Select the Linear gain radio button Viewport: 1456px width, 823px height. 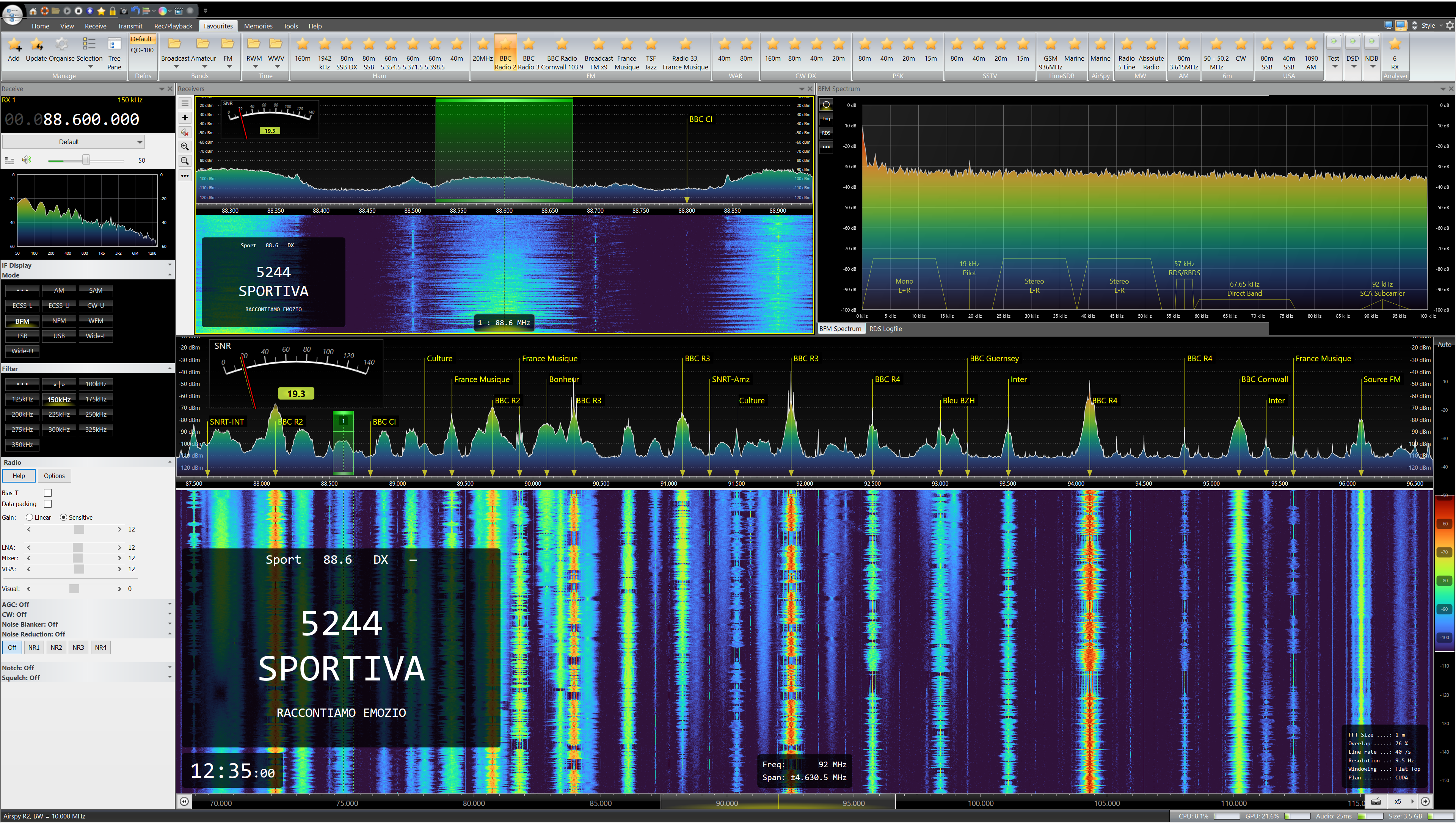[30, 517]
